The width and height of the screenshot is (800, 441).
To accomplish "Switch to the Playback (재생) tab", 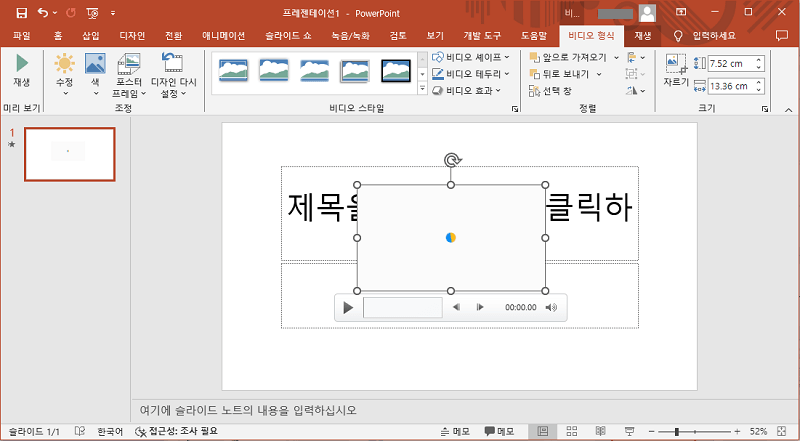I will [643, 36].
